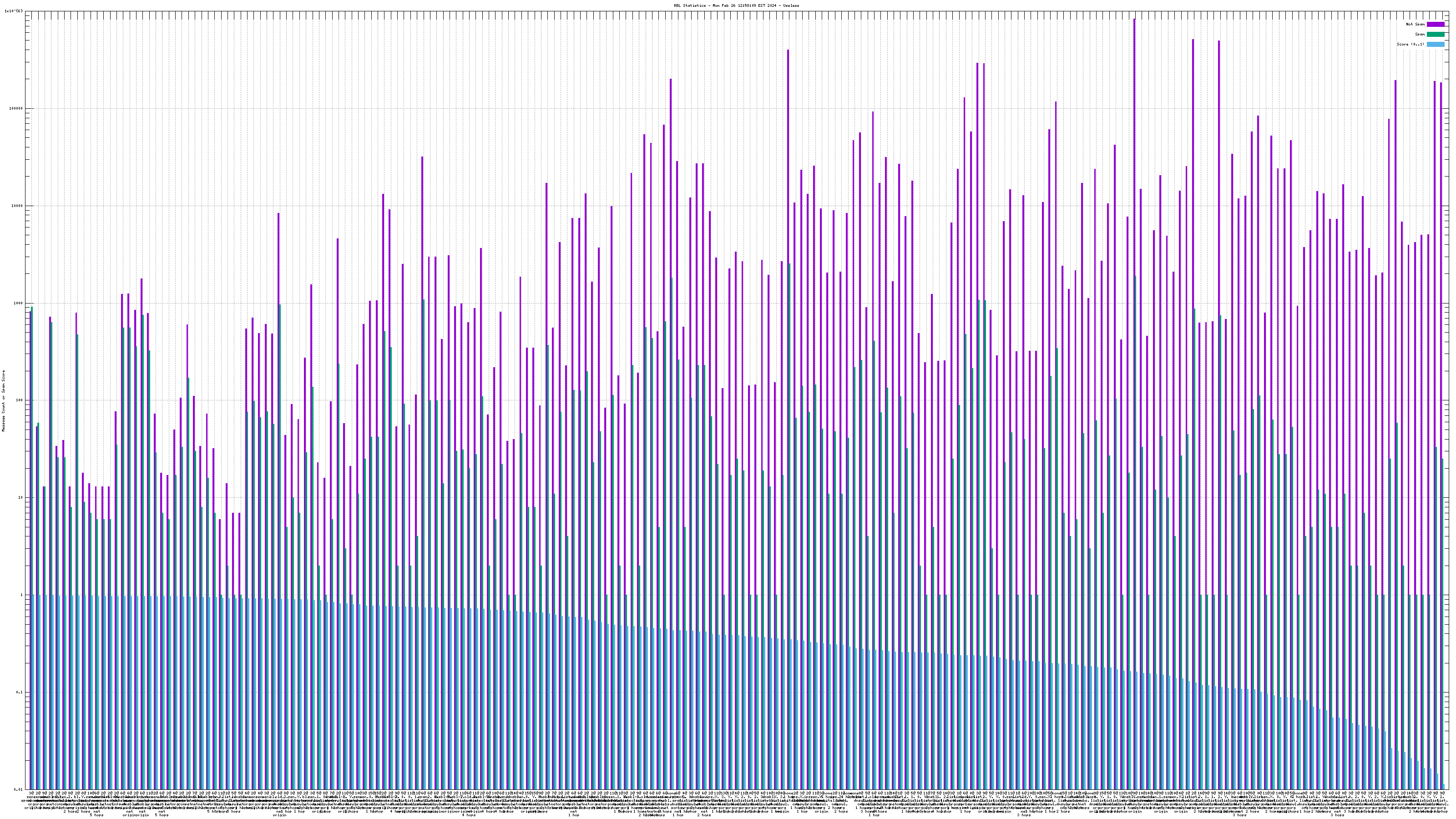This screenshot has height=819, width=1456.
Task: Click the vertical 'Message Count or Spam Score' axis label
Action: point(3,400)
